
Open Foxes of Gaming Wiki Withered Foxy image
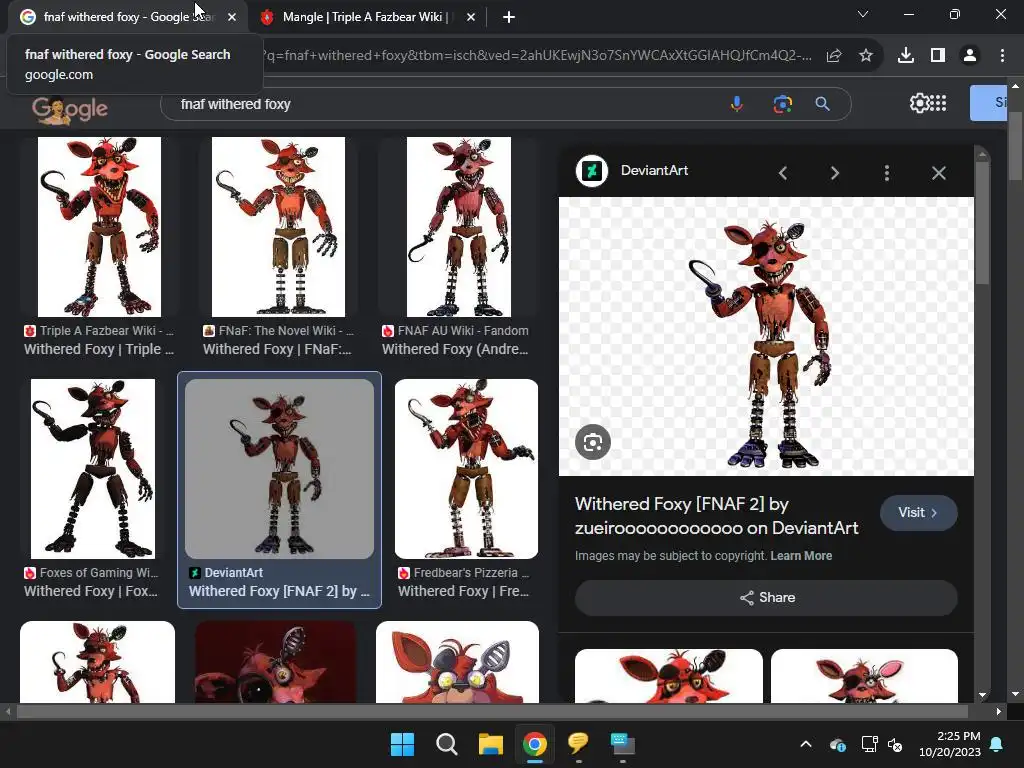pyautogui.click(x=93, y=469)
